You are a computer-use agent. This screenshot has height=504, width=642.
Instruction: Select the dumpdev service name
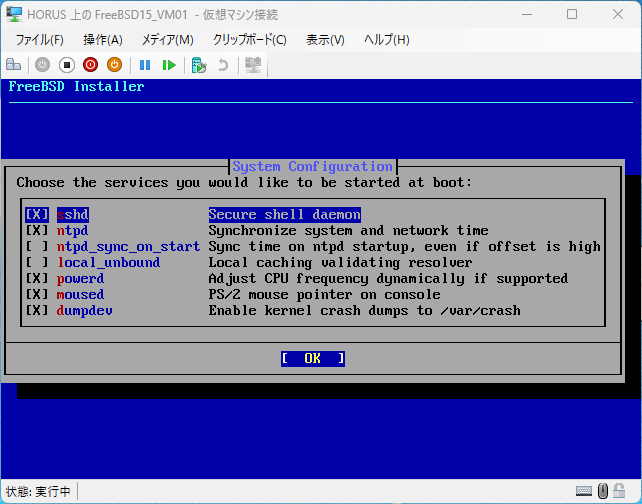click(84, 310)
